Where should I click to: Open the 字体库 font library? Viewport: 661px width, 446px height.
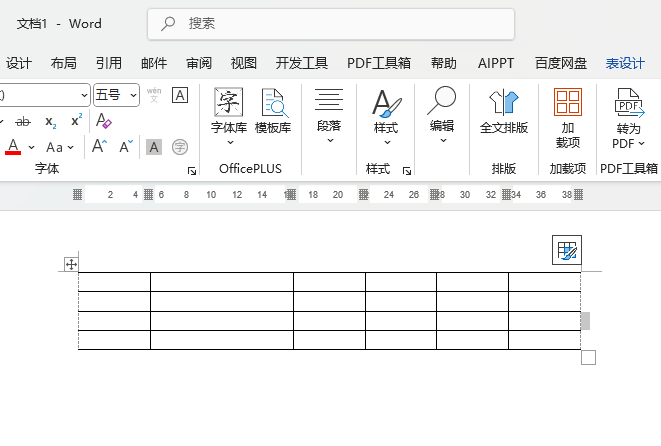pos(229,116)
